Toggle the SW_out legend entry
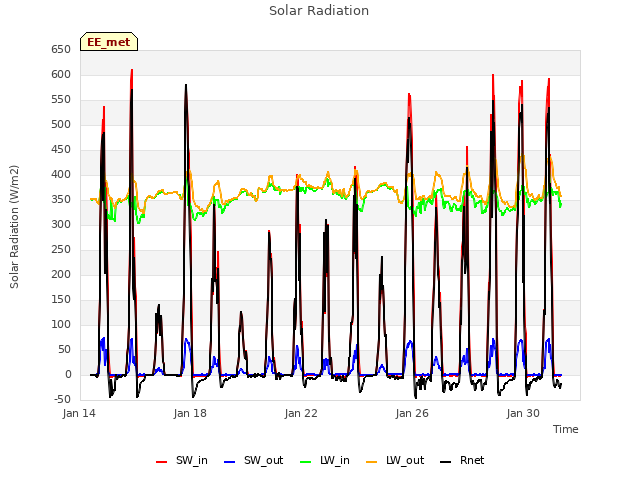 click(x=253, y=460)
